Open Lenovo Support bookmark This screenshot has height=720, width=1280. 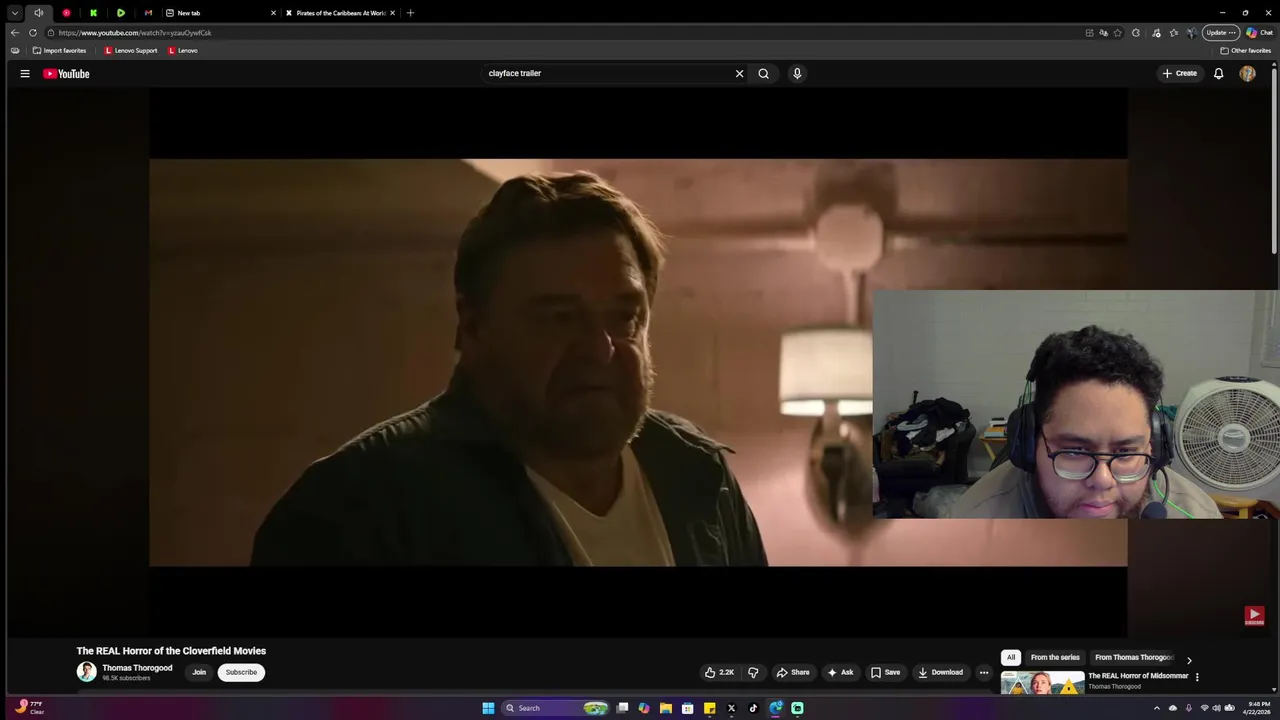(131, 50)
